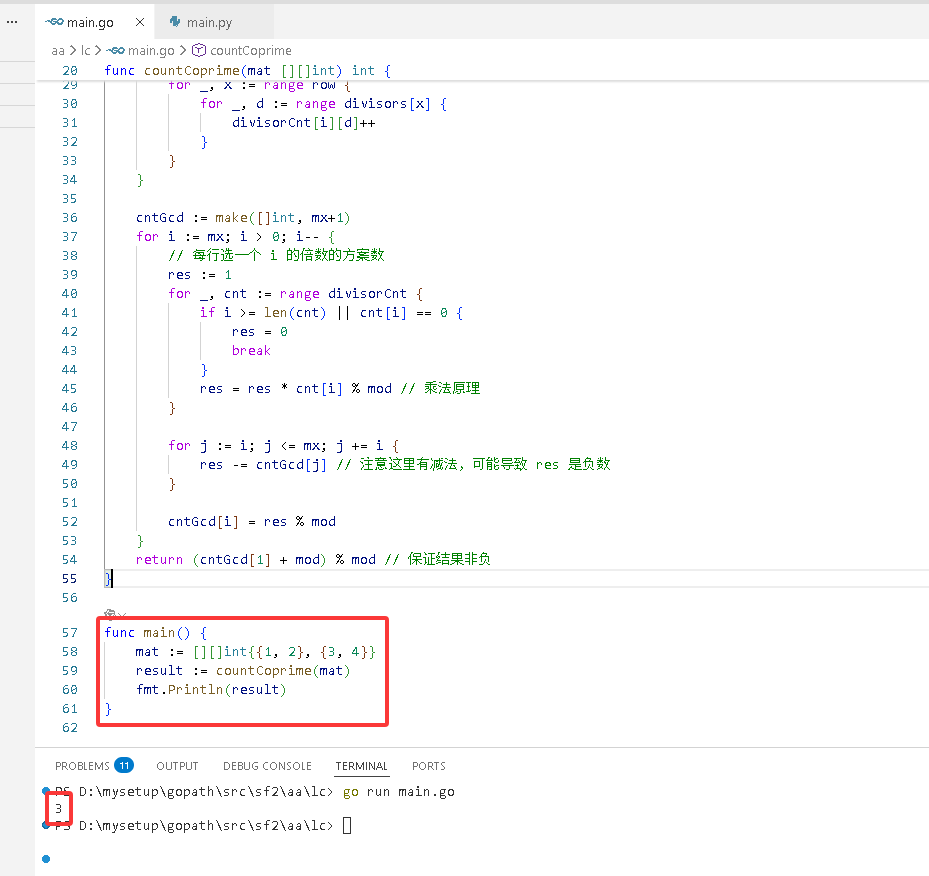Click line number 36 in gutter
The image size is (929, 876).
click(70, 217)
